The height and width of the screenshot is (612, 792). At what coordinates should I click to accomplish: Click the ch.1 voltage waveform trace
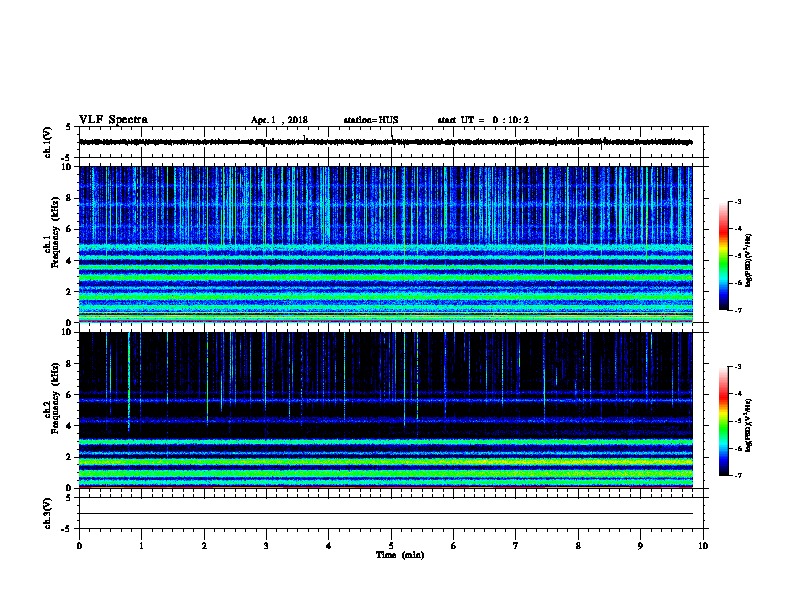click(385, 142)
